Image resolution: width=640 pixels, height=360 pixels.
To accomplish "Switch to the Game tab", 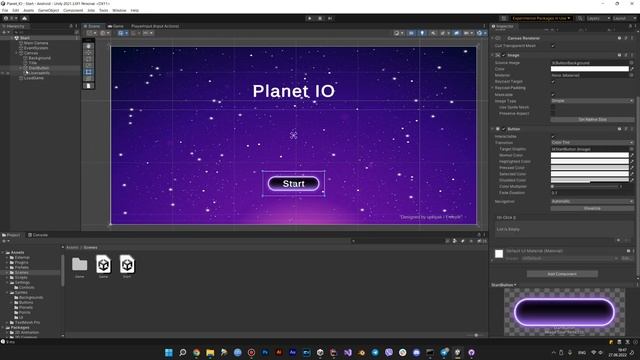I will tap(116, 26).
